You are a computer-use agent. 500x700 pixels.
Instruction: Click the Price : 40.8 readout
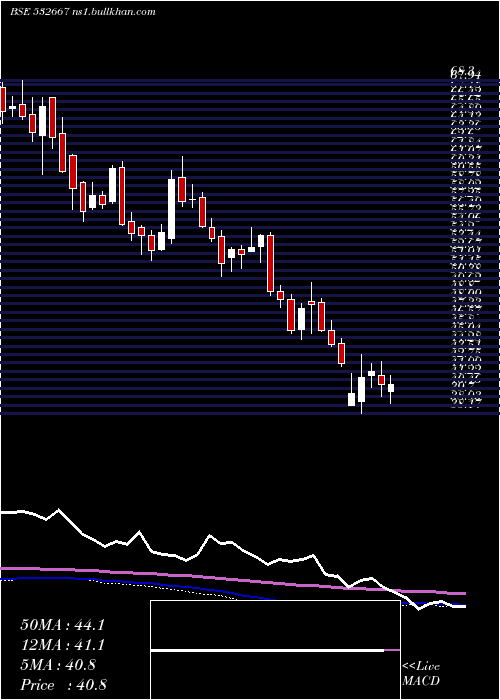[63, 685]
